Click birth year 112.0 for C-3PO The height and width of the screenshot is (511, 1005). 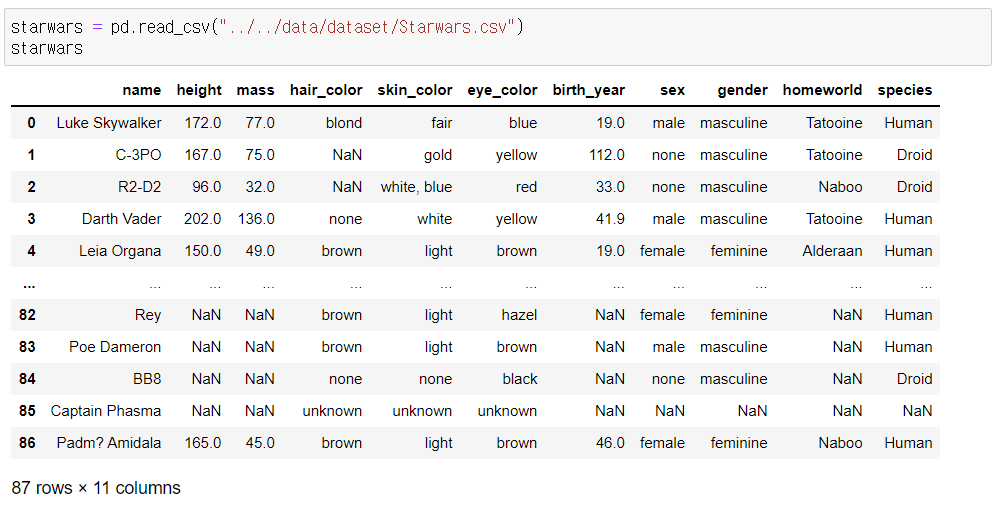pyautogui.click(x=607, y=155)
